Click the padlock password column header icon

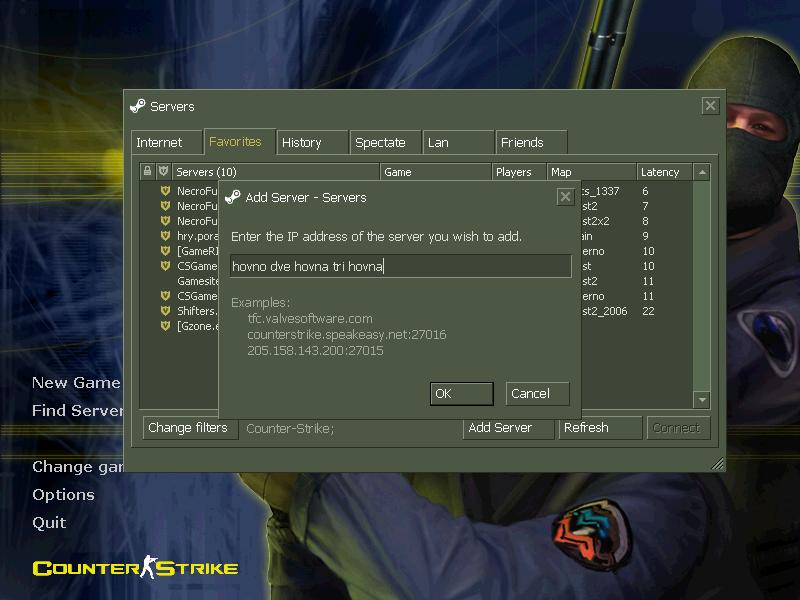pos(148,172)
